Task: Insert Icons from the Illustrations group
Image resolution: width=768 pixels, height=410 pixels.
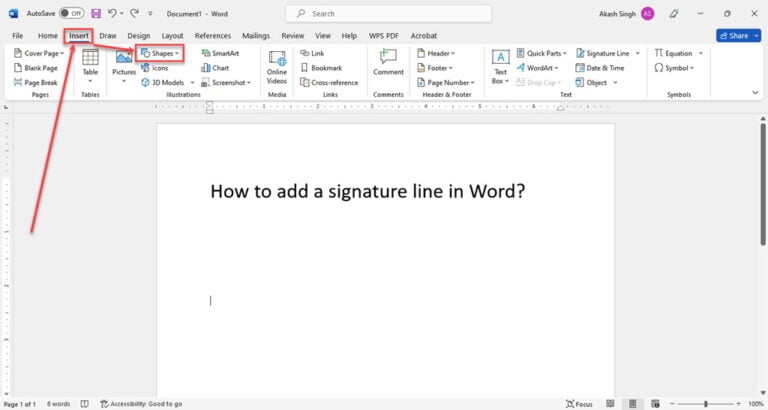Action: pyautogui.click(x=155, y=68)
